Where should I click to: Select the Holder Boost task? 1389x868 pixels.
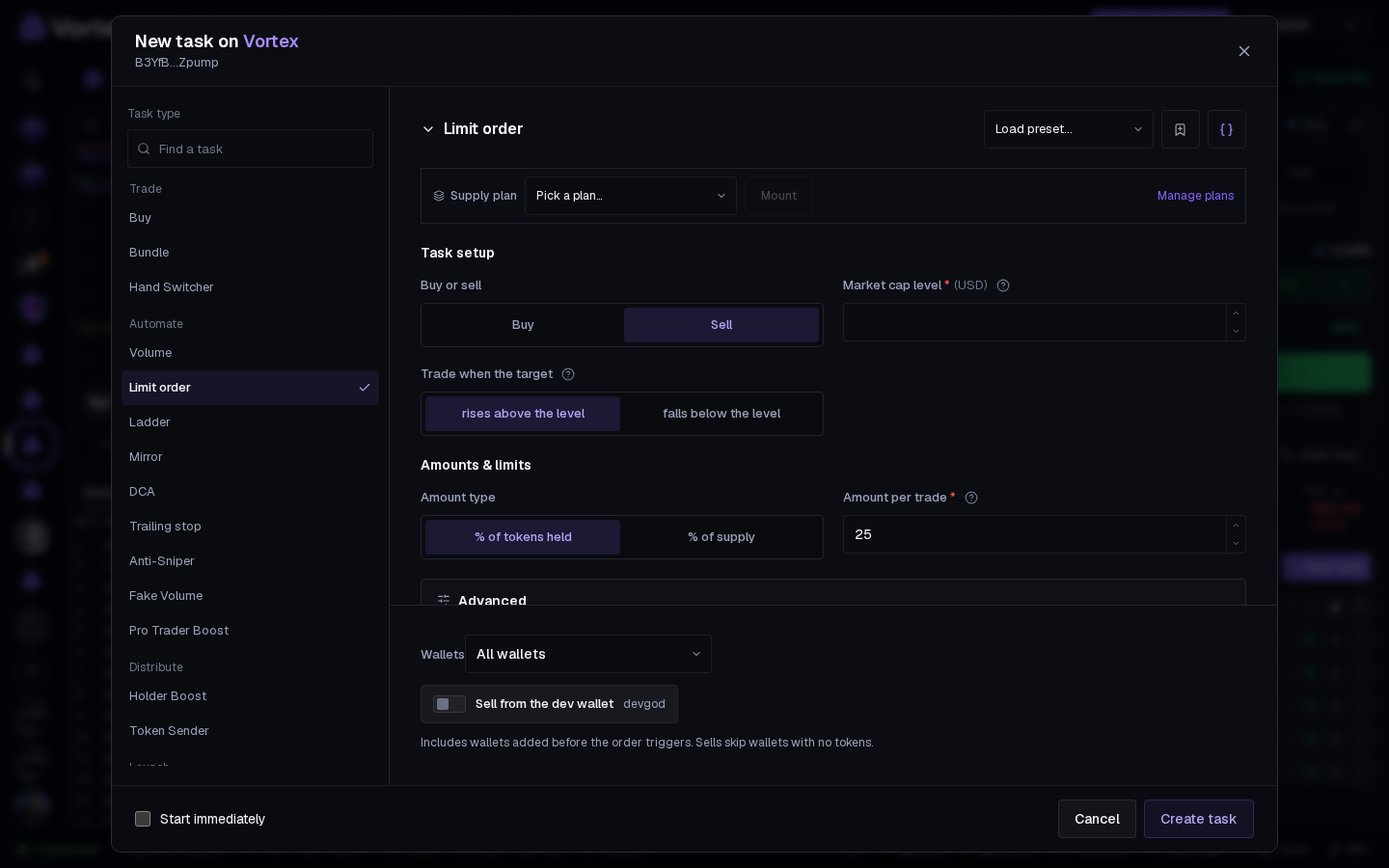tap(250, 696)
